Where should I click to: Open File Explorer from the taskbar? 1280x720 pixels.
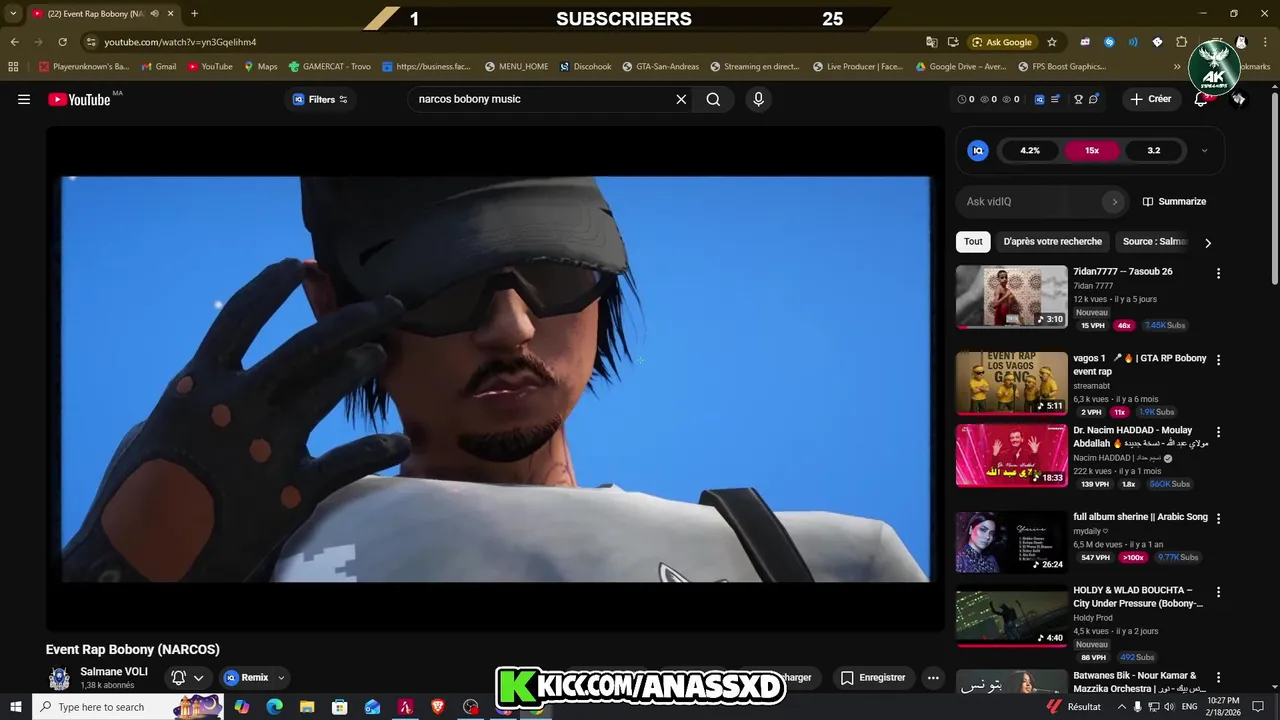pyautogui.click(x=307, y=707)
